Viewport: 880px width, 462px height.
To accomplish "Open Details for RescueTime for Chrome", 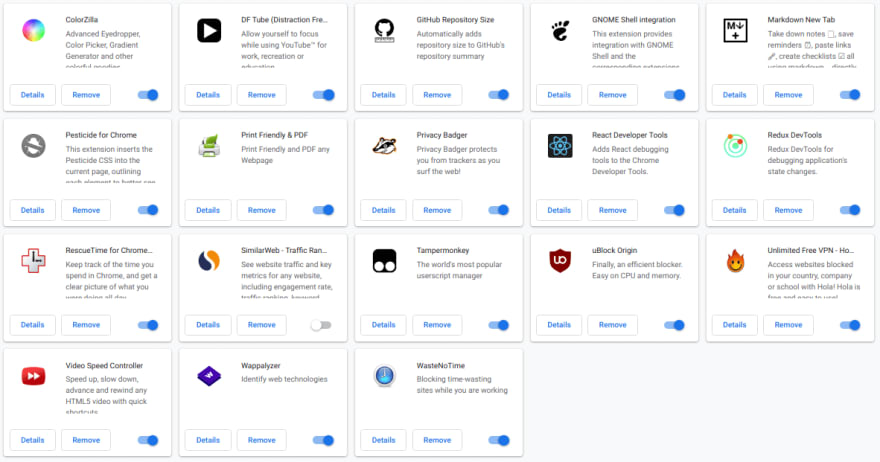I will coord(33,325).
